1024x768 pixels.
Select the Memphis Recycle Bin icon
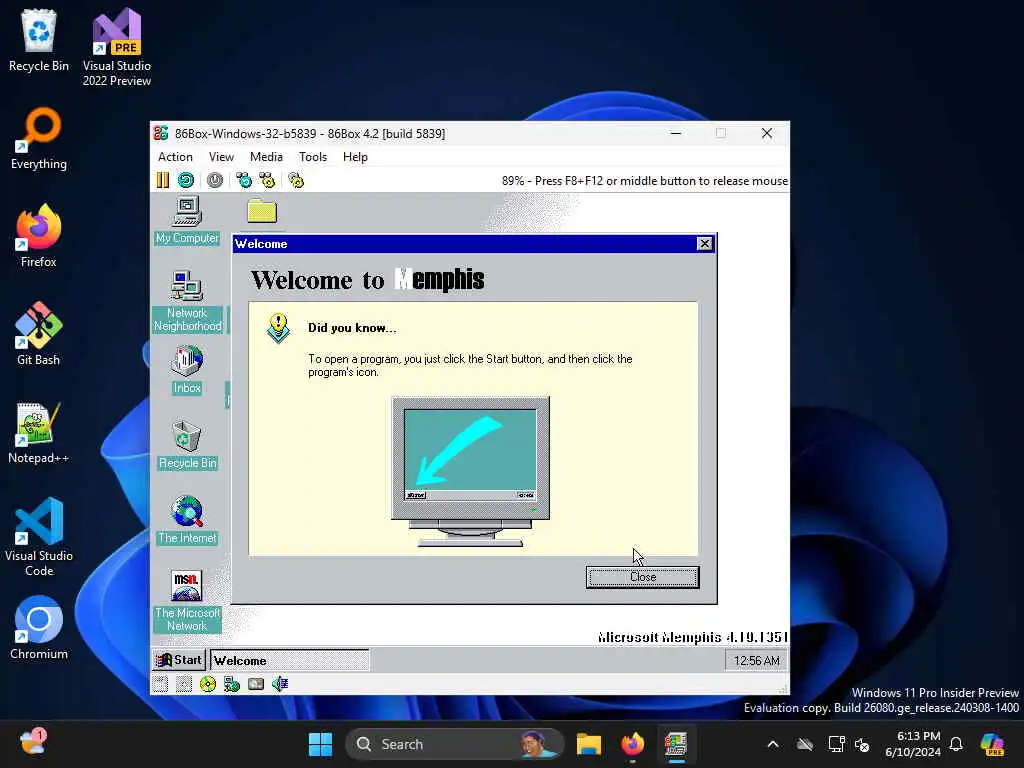coord(187,445)
